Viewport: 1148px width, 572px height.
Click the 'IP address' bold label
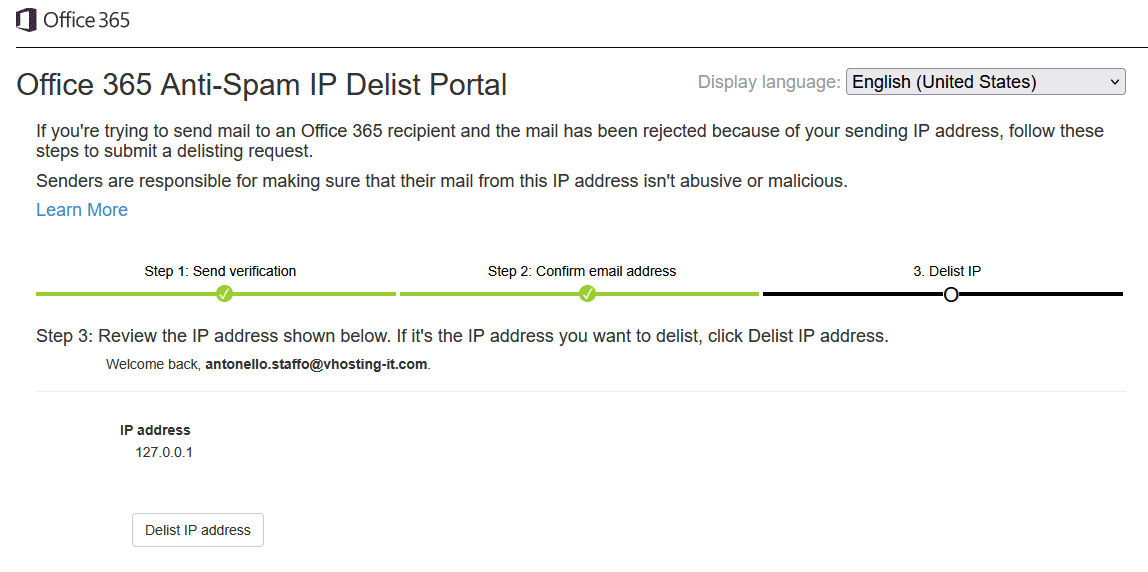pyautogui.click(x=155, y=430)
